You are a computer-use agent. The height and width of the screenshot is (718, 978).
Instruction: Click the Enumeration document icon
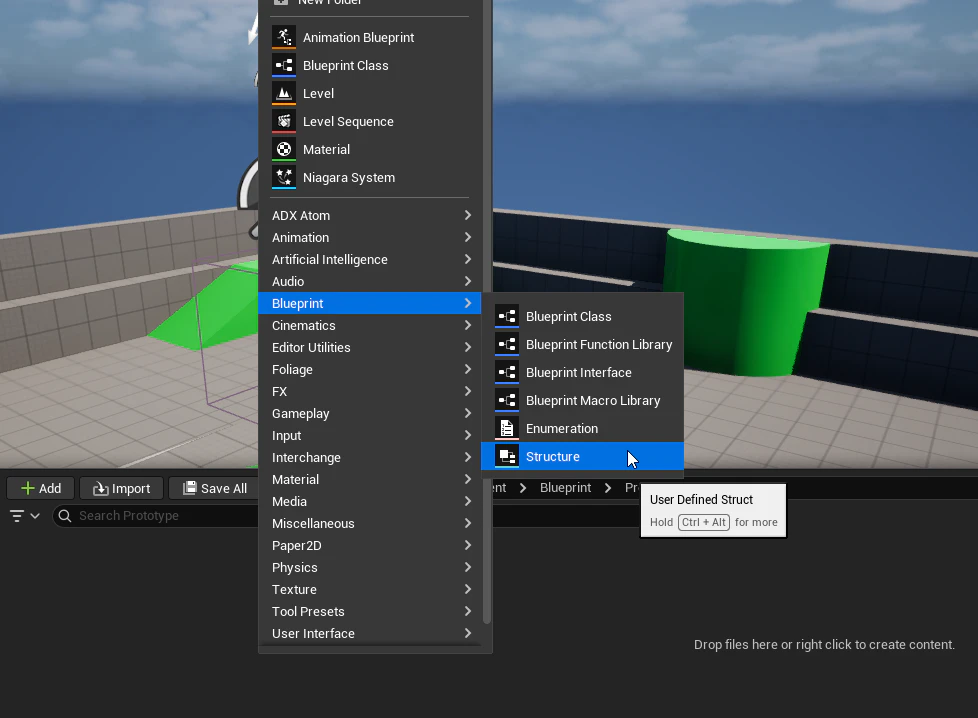(507, 429)
